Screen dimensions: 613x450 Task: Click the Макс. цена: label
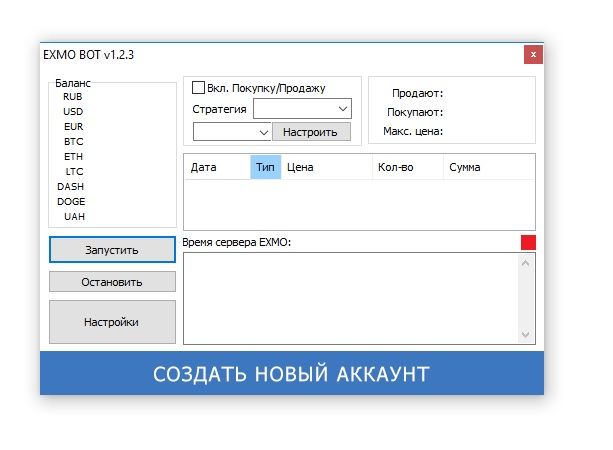[413, 131]
